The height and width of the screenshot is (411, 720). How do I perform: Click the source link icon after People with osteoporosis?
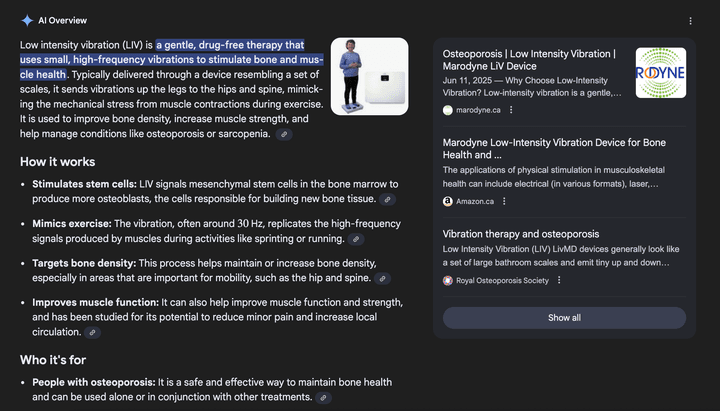pos(323,398)
